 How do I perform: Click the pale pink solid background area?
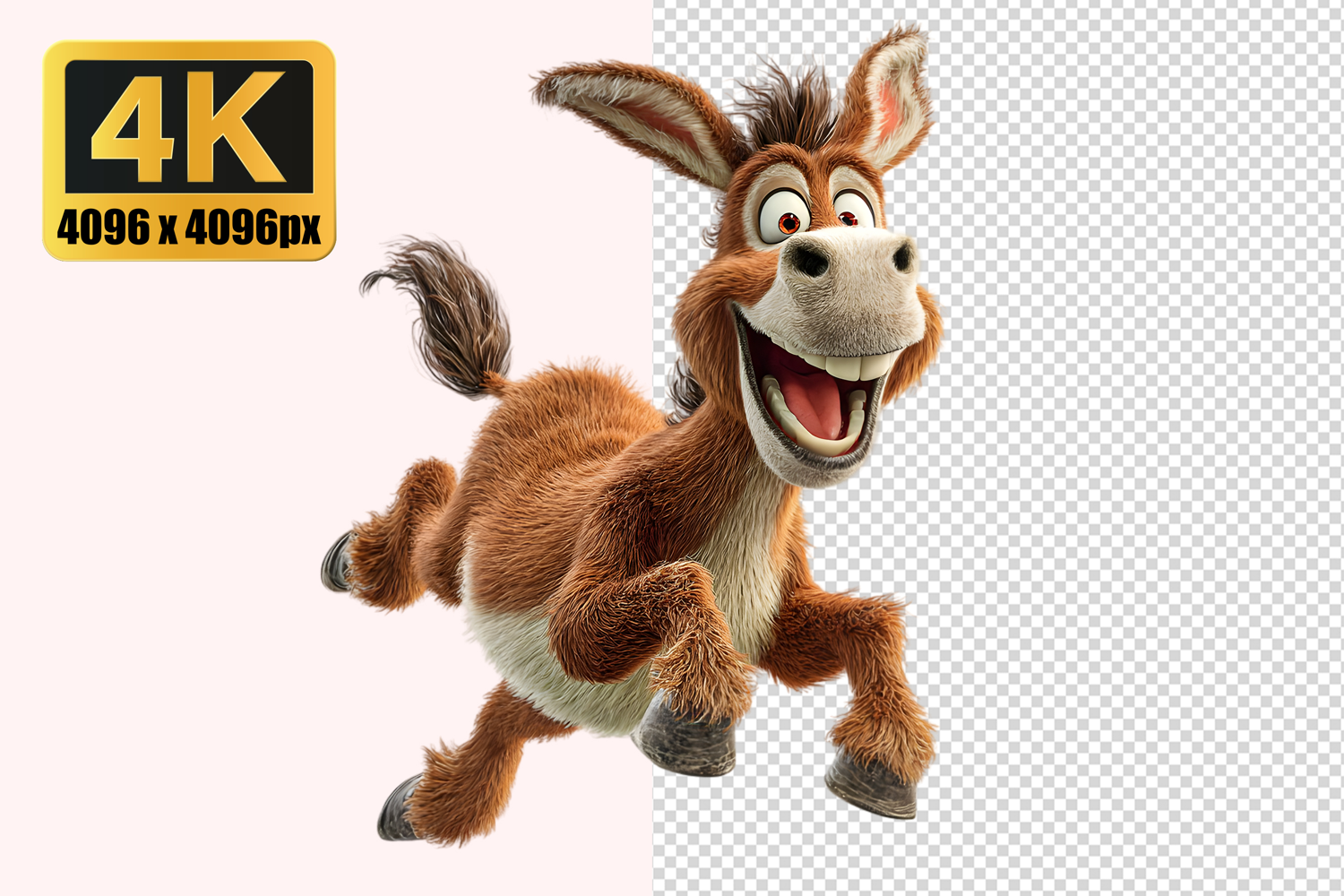(179, 538)
